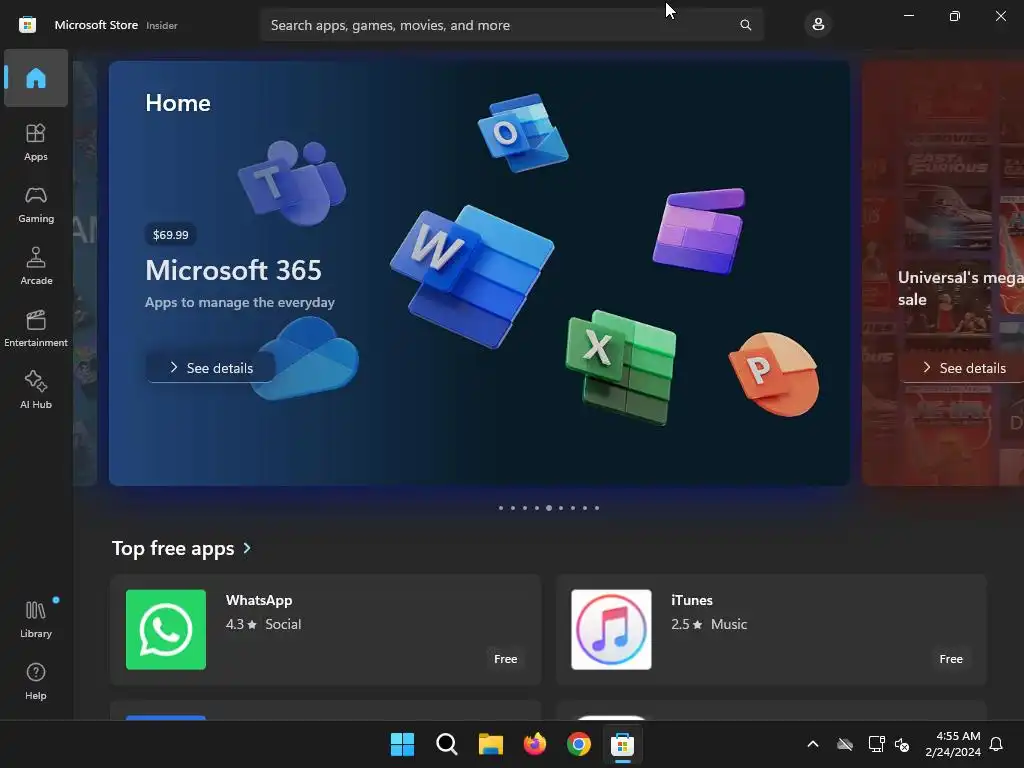Click the PowerPoint icon in banner
The height and width of the screenshot is (768, 1024).
(774, 374)
